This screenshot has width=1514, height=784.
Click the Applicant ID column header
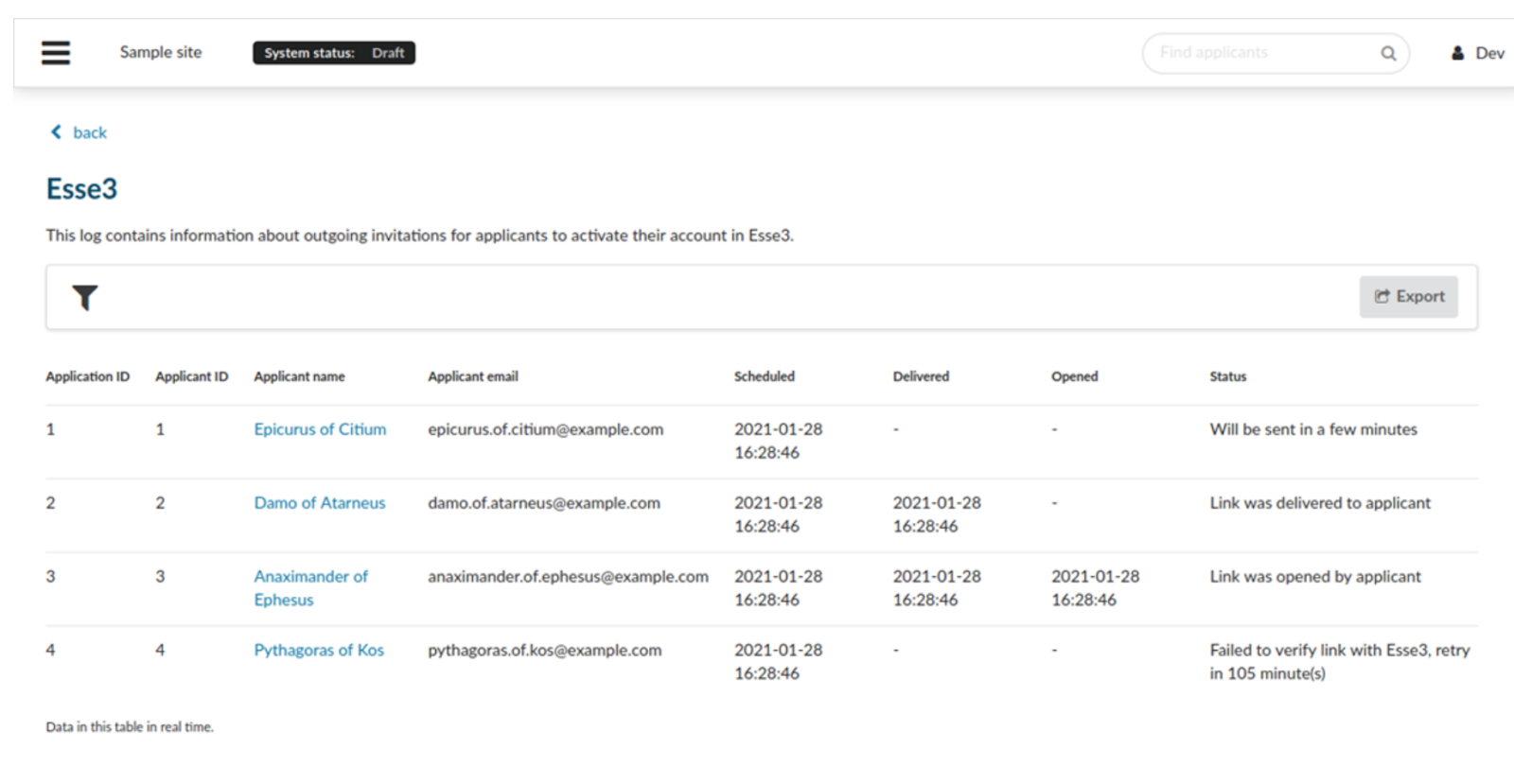[x=192, y=376]
